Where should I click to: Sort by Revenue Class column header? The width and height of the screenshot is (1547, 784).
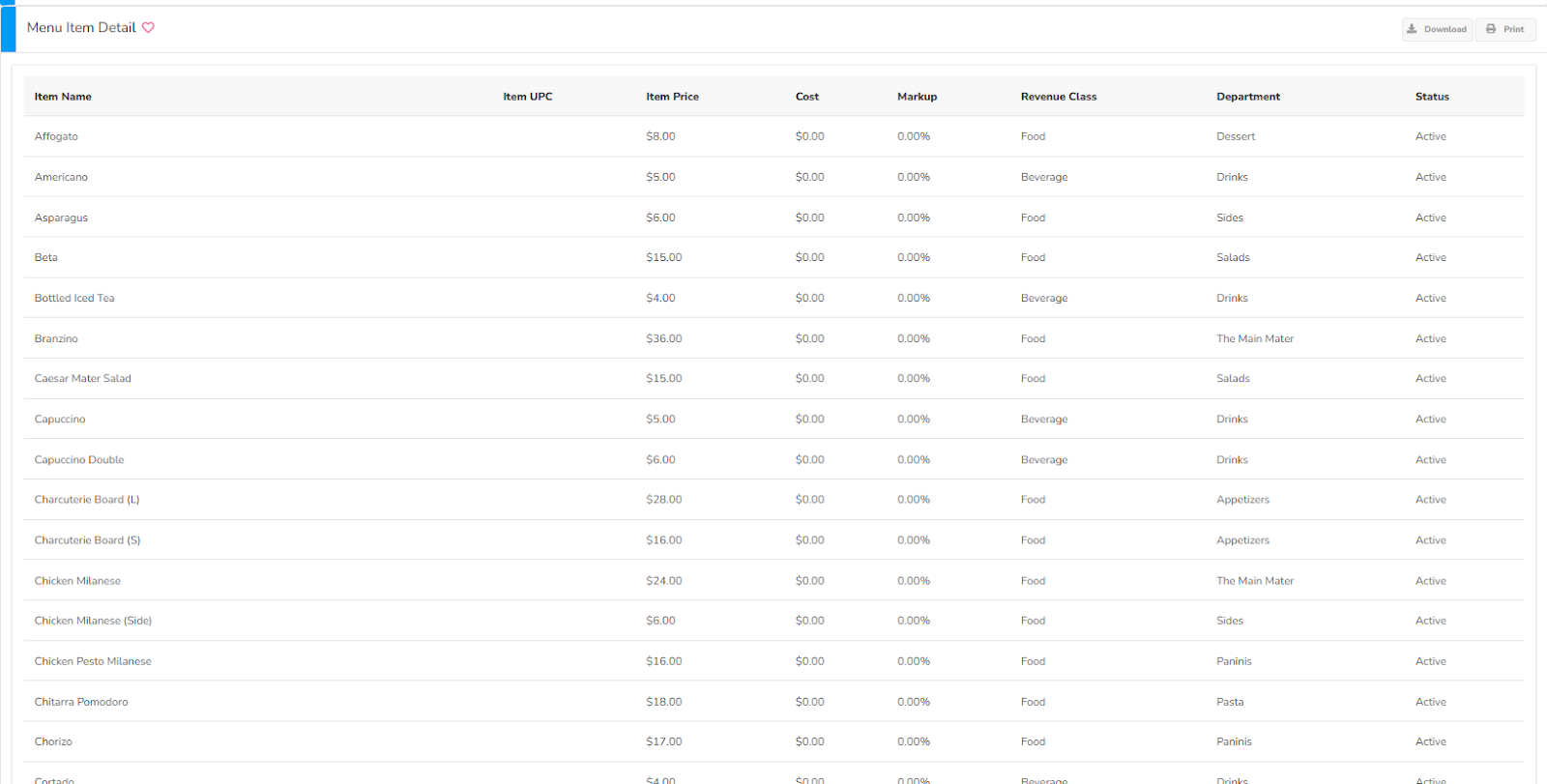click(1058, 97)
